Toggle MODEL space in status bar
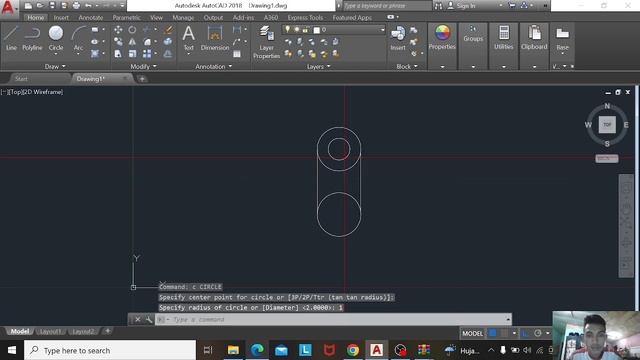This screenshot has height=360, width=640. 473,333
